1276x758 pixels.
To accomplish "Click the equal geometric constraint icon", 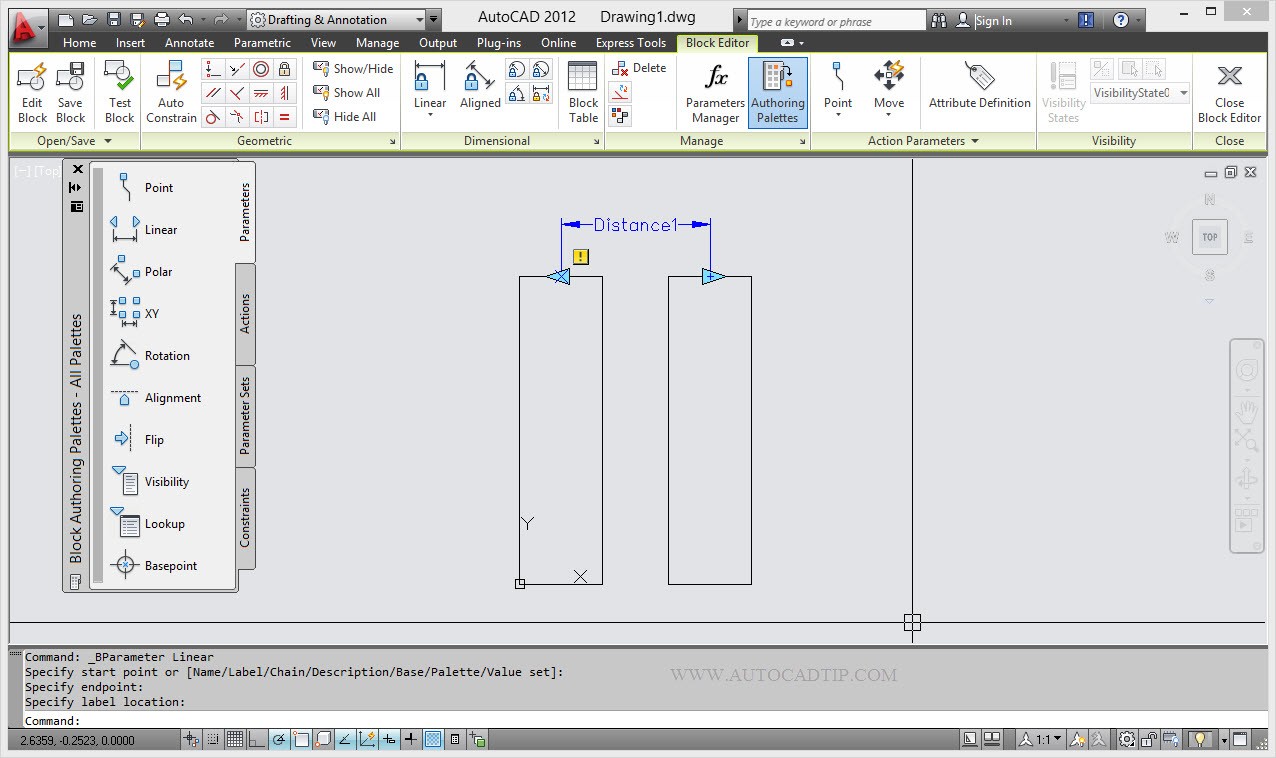I will click(x=285, y=117).
